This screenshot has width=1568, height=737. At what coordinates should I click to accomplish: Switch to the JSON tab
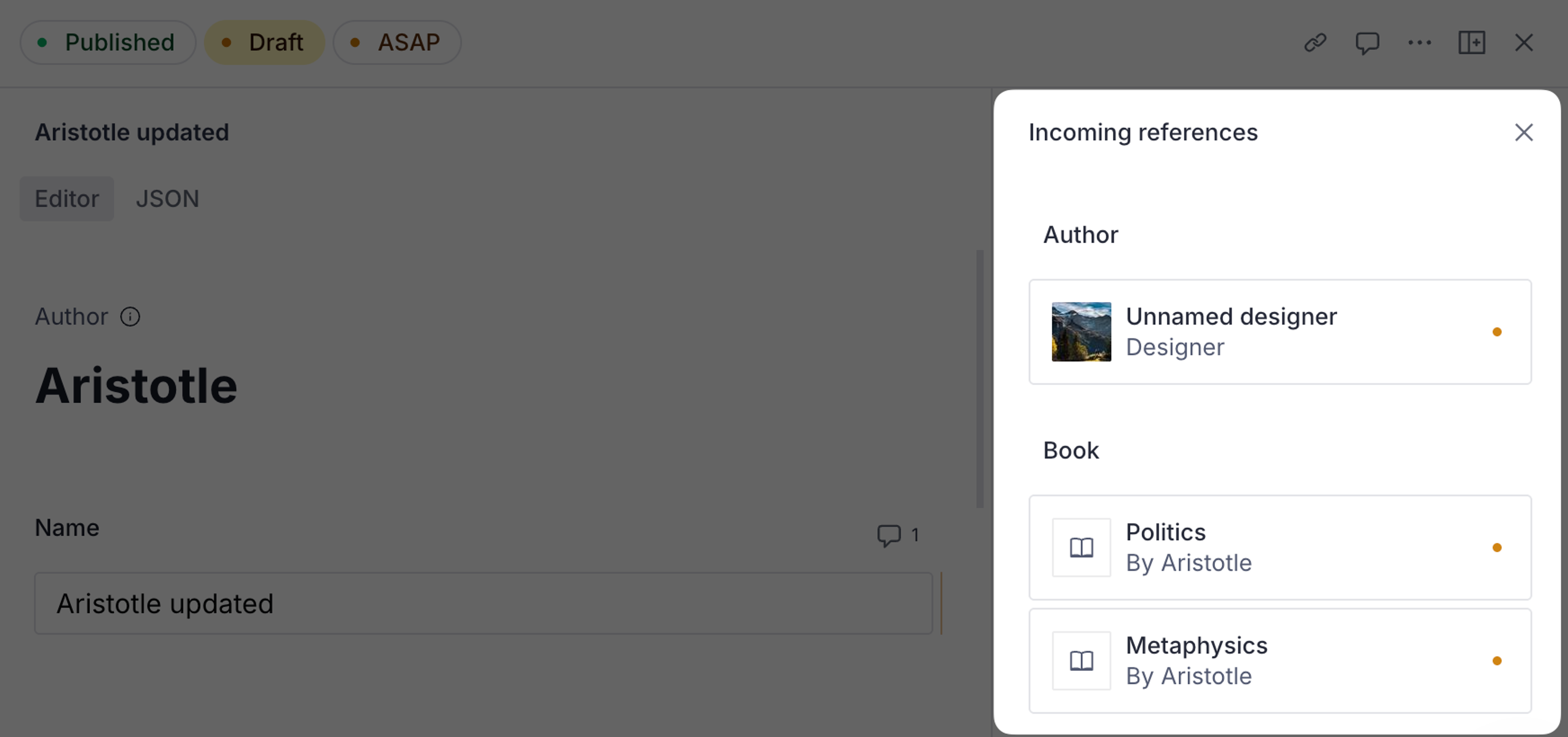(167, 198)
